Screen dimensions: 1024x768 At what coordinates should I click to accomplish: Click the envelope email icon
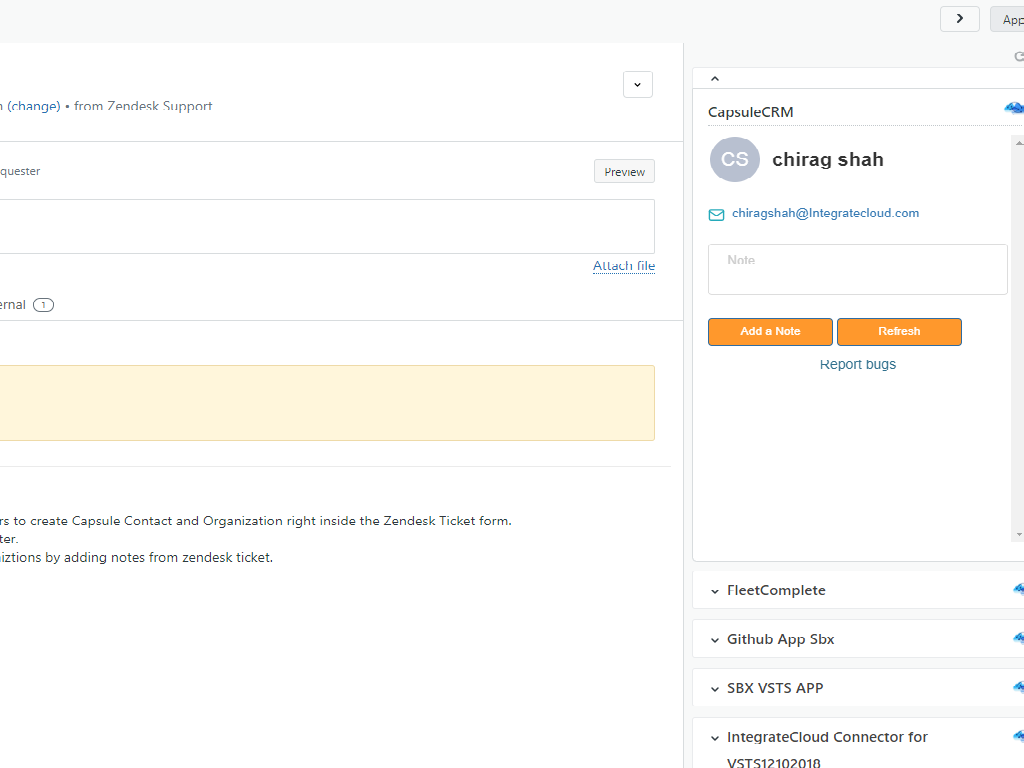[x=716, y=214]
